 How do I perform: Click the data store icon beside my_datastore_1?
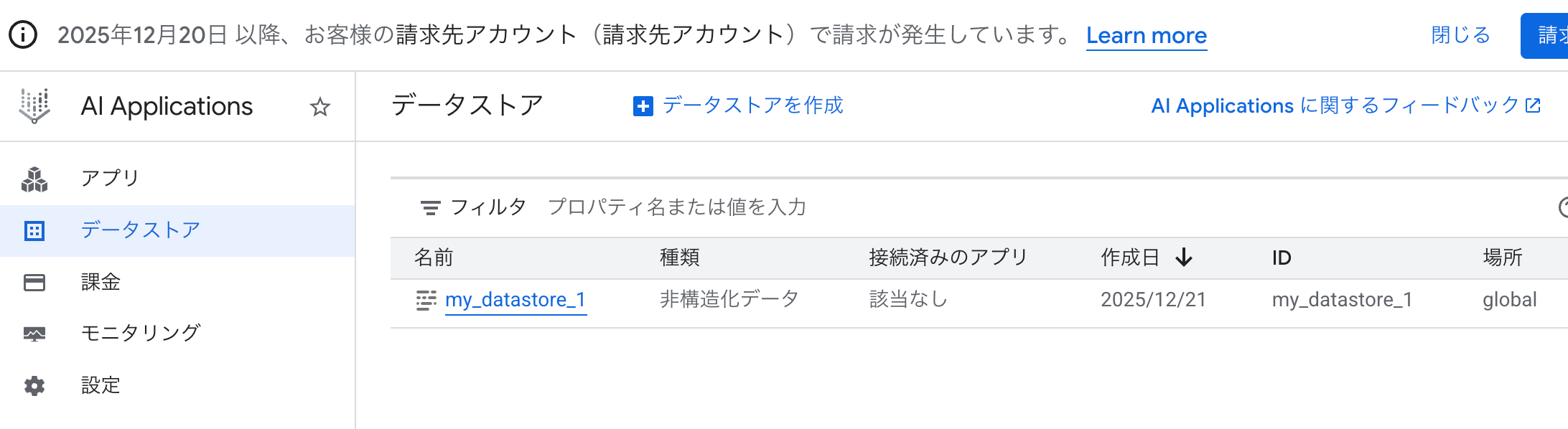(x=426, y=299)
